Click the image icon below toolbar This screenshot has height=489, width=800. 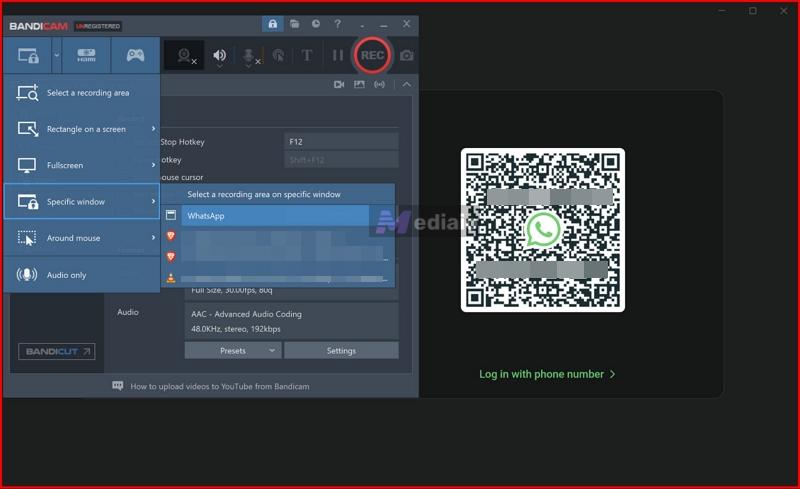coord(359,84)
